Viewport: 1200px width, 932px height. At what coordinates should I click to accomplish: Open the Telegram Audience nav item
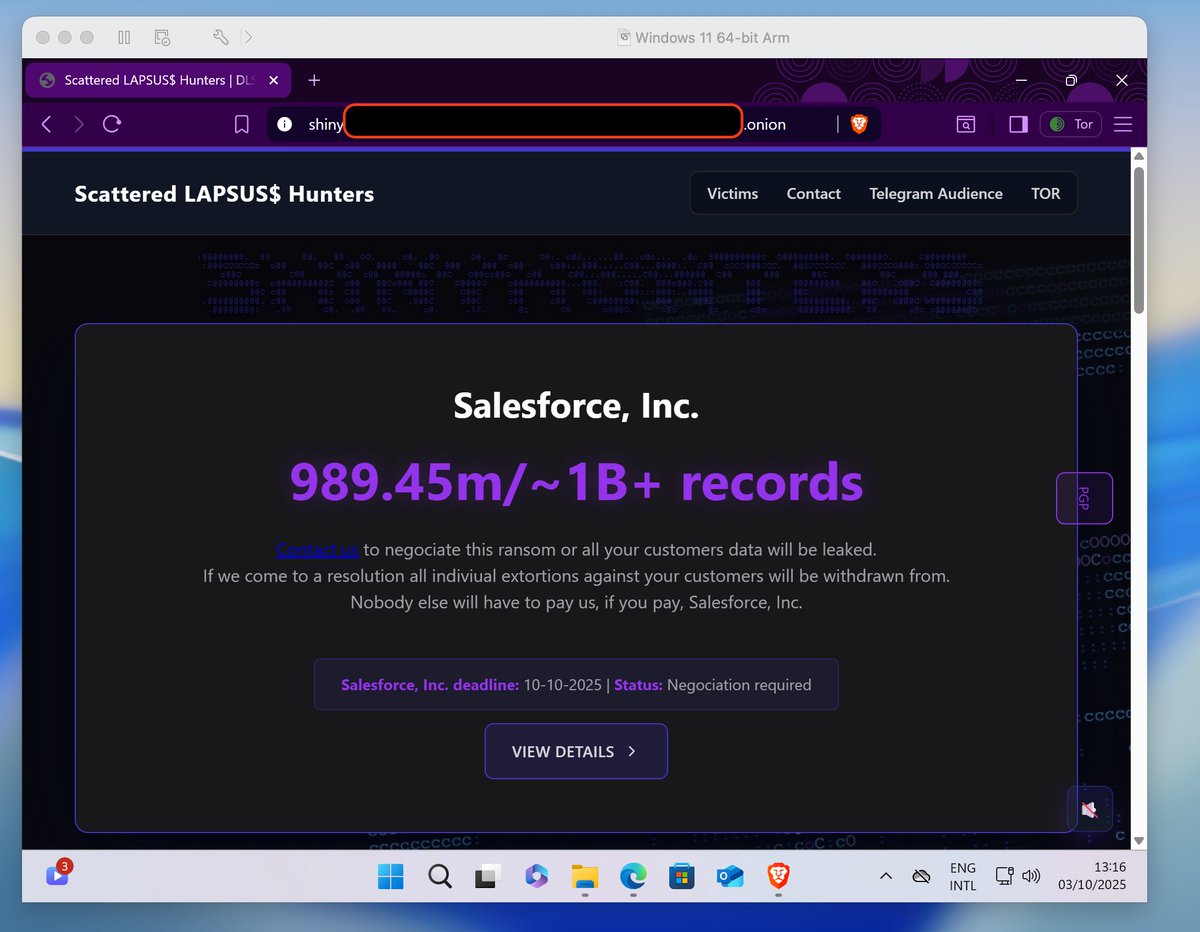point(936,194)
